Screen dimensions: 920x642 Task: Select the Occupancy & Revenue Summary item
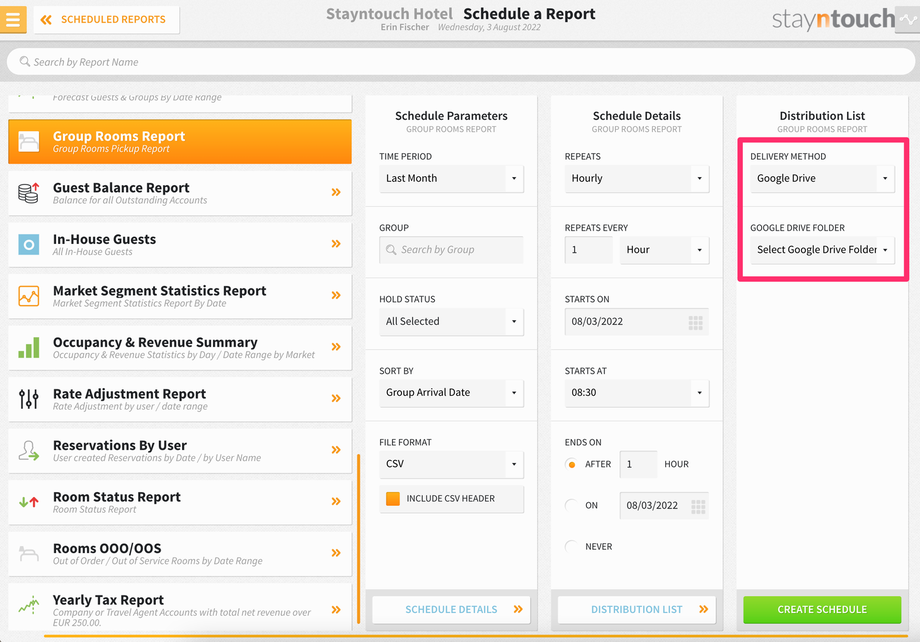(x=180, y=347)
